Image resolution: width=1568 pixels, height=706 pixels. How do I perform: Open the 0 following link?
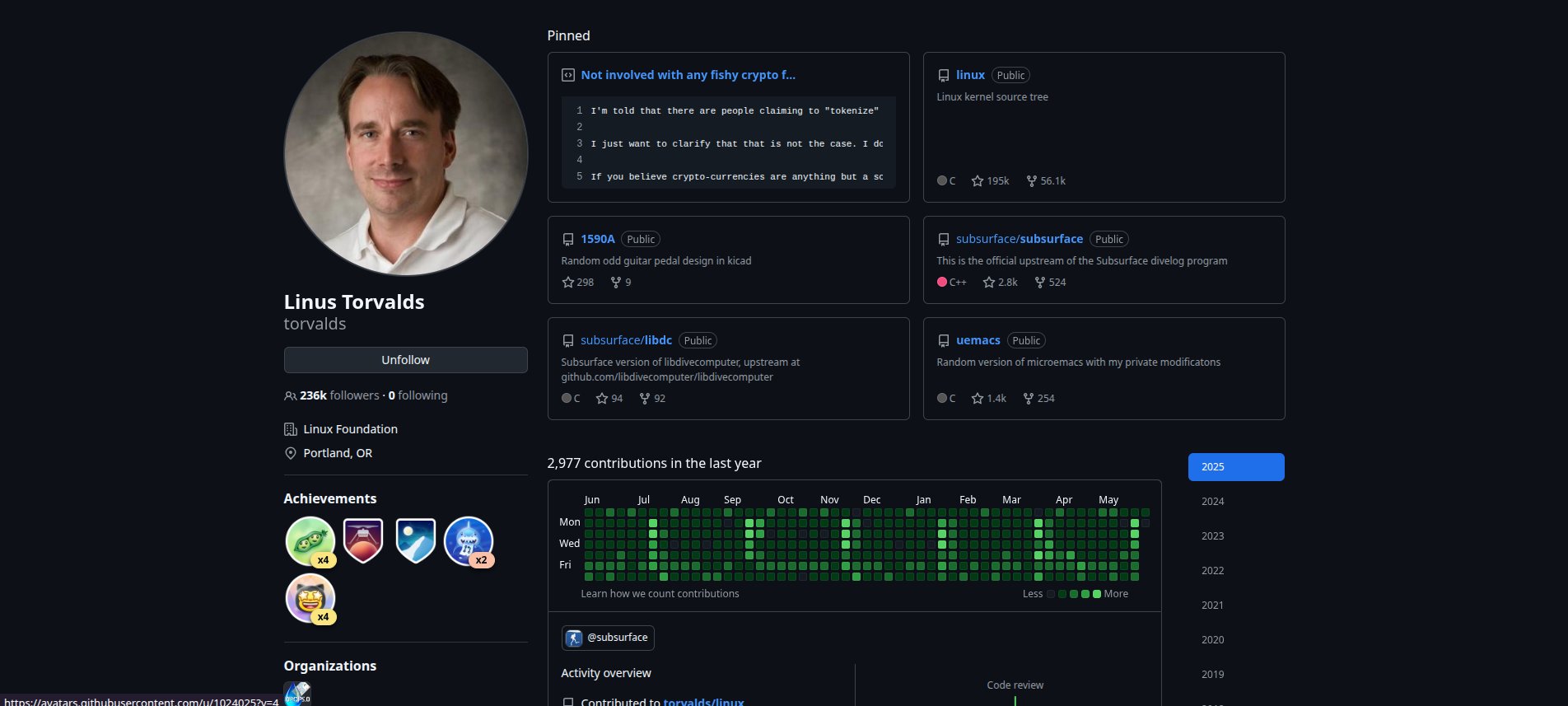pos(418,395)
